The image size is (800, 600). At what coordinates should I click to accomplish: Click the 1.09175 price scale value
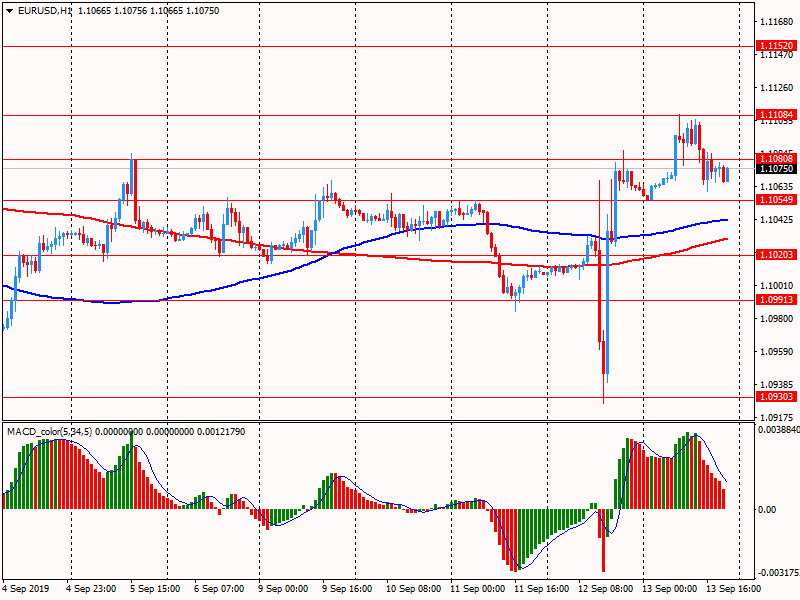click(777, 415)
